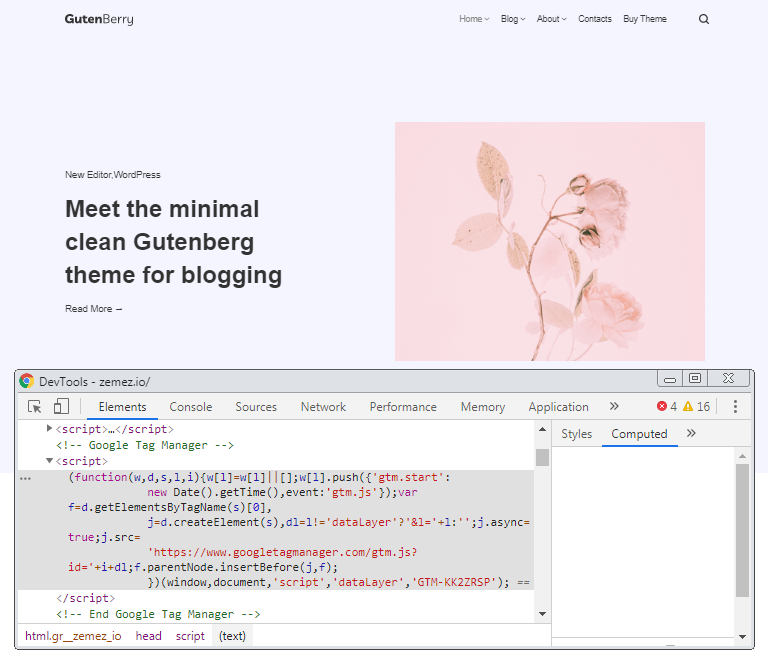Select (text) in the breadcrumb trail
The width and height of the screenshot is (768, 650).
pyautogui.click(x=232, y=636)
